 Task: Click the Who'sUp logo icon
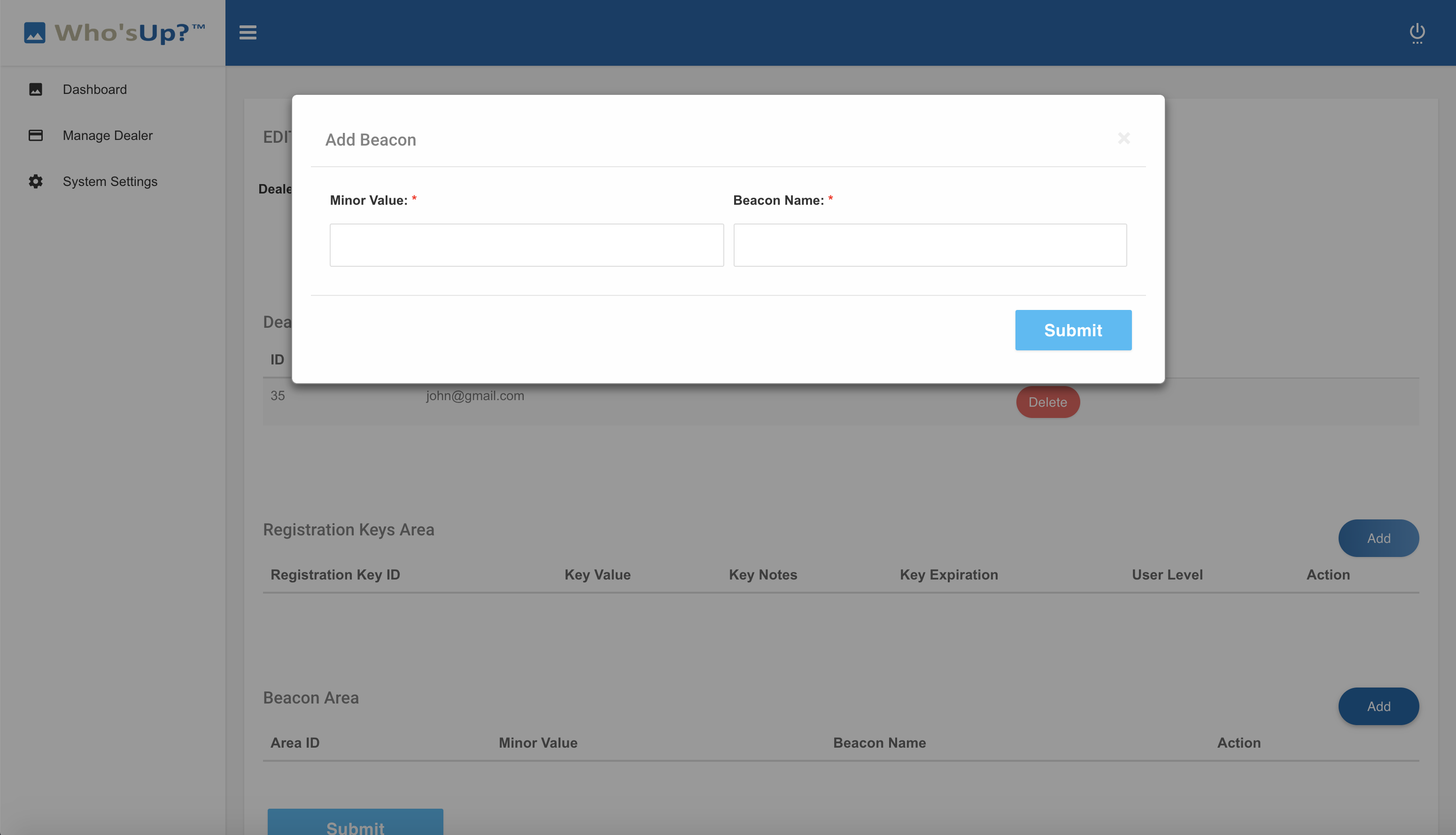coord(34,33)
